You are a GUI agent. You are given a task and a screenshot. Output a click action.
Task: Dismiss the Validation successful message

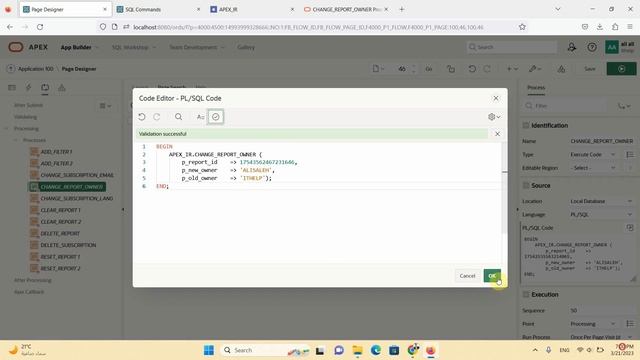coord(497,134)
